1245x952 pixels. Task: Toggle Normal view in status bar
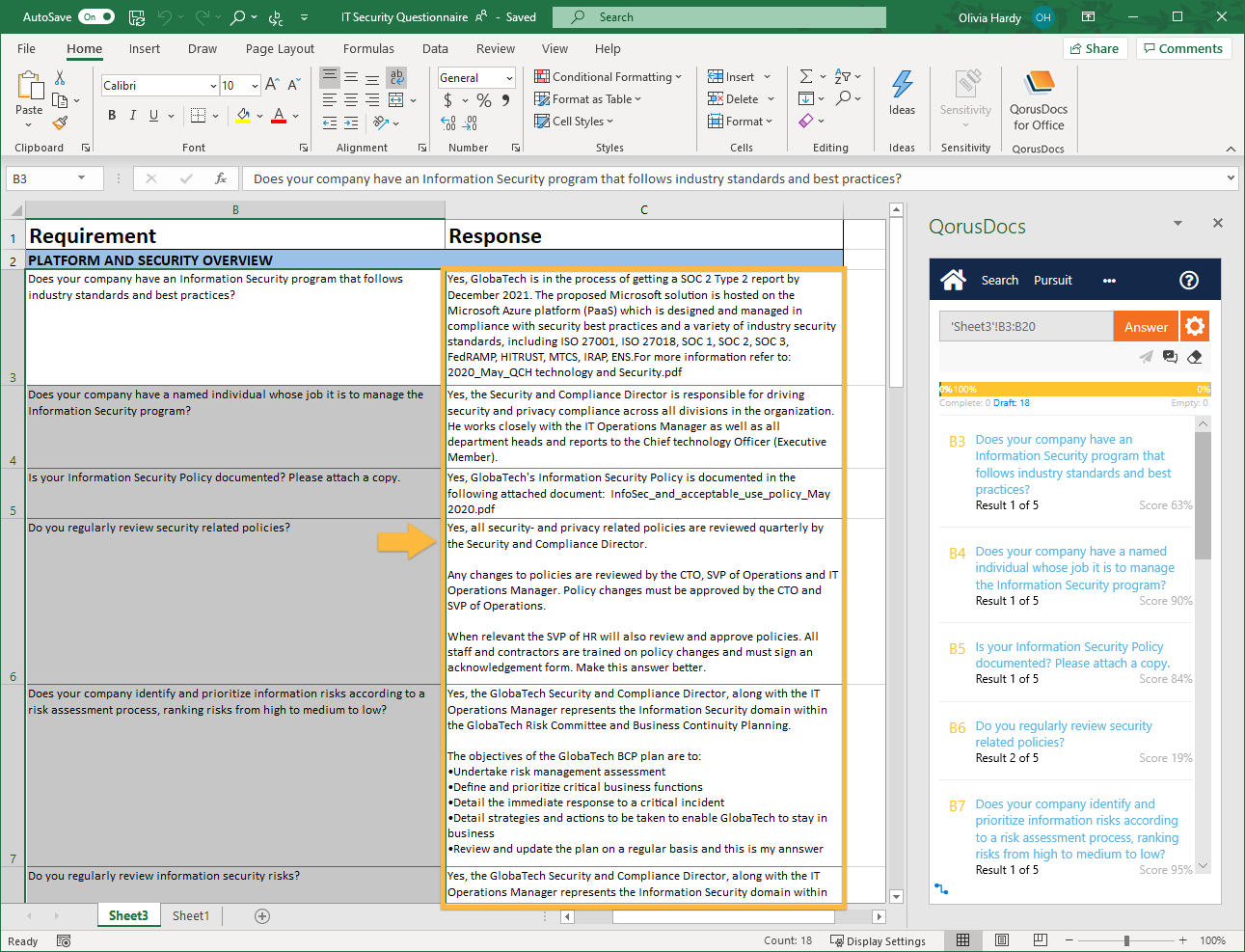[962, 939]
